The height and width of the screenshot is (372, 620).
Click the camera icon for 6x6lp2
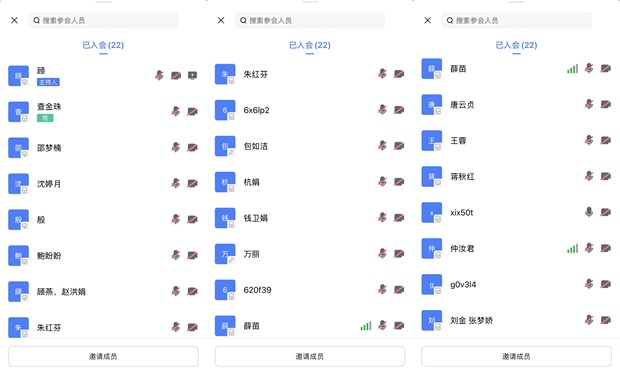coord(399,110)
